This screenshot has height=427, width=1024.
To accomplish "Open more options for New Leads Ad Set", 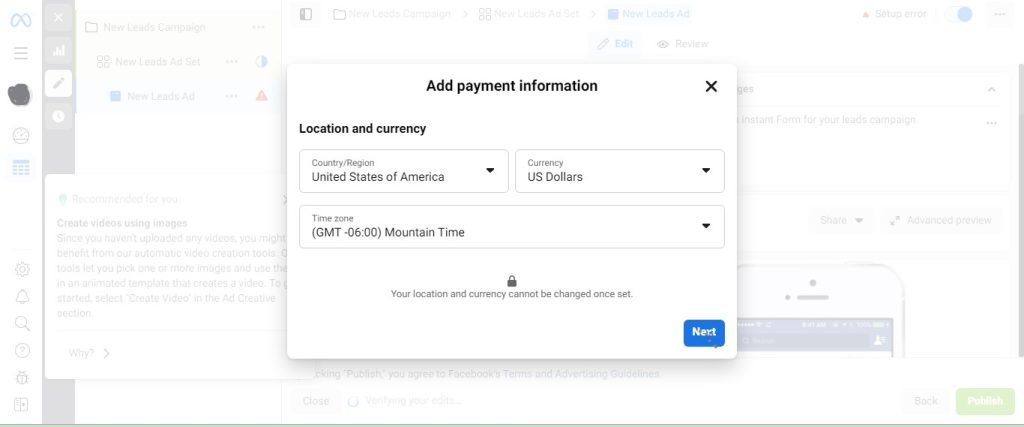I will point(231,61).
